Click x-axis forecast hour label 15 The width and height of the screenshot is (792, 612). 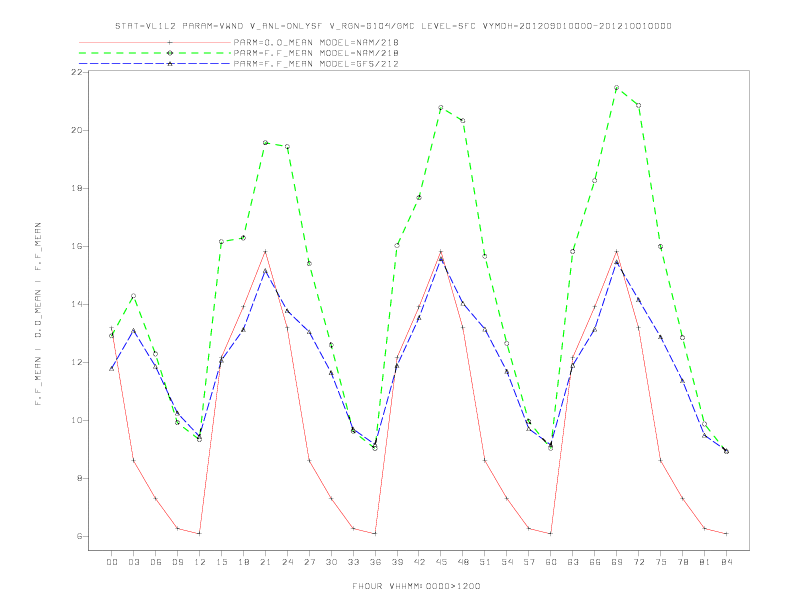(221, 562)
